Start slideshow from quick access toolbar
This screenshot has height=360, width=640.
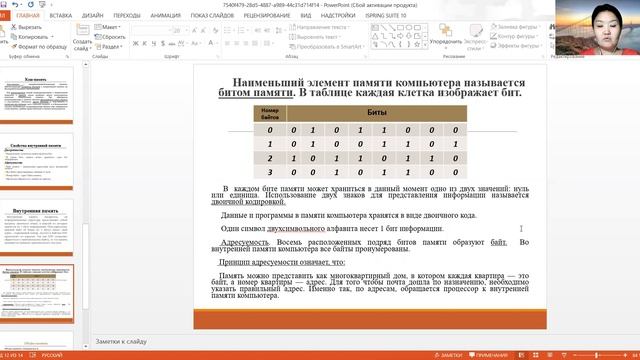point(42,4)
